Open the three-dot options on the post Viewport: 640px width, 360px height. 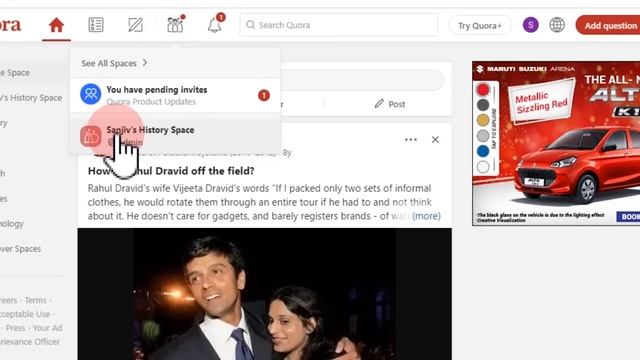pyautogui.click(x=411, y=140)
